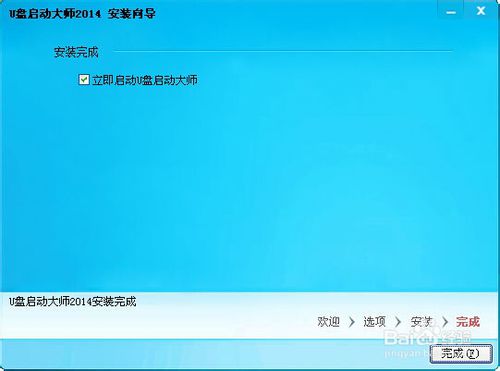Select the 选项 step label
Screen dimensions: 500x371
[375, 322]
